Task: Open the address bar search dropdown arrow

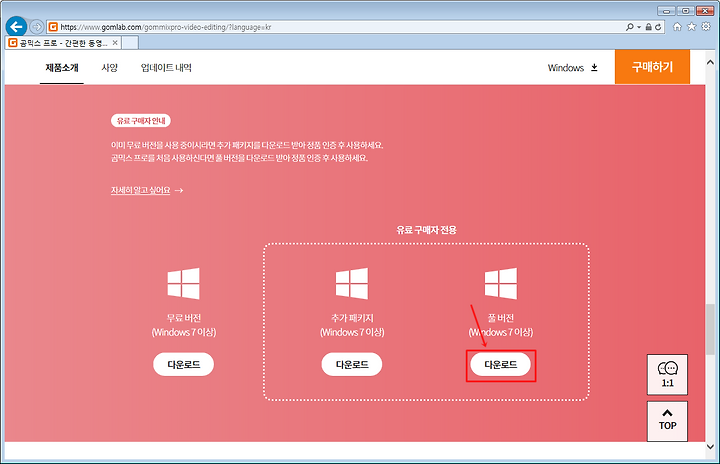Action: (639, 27)
